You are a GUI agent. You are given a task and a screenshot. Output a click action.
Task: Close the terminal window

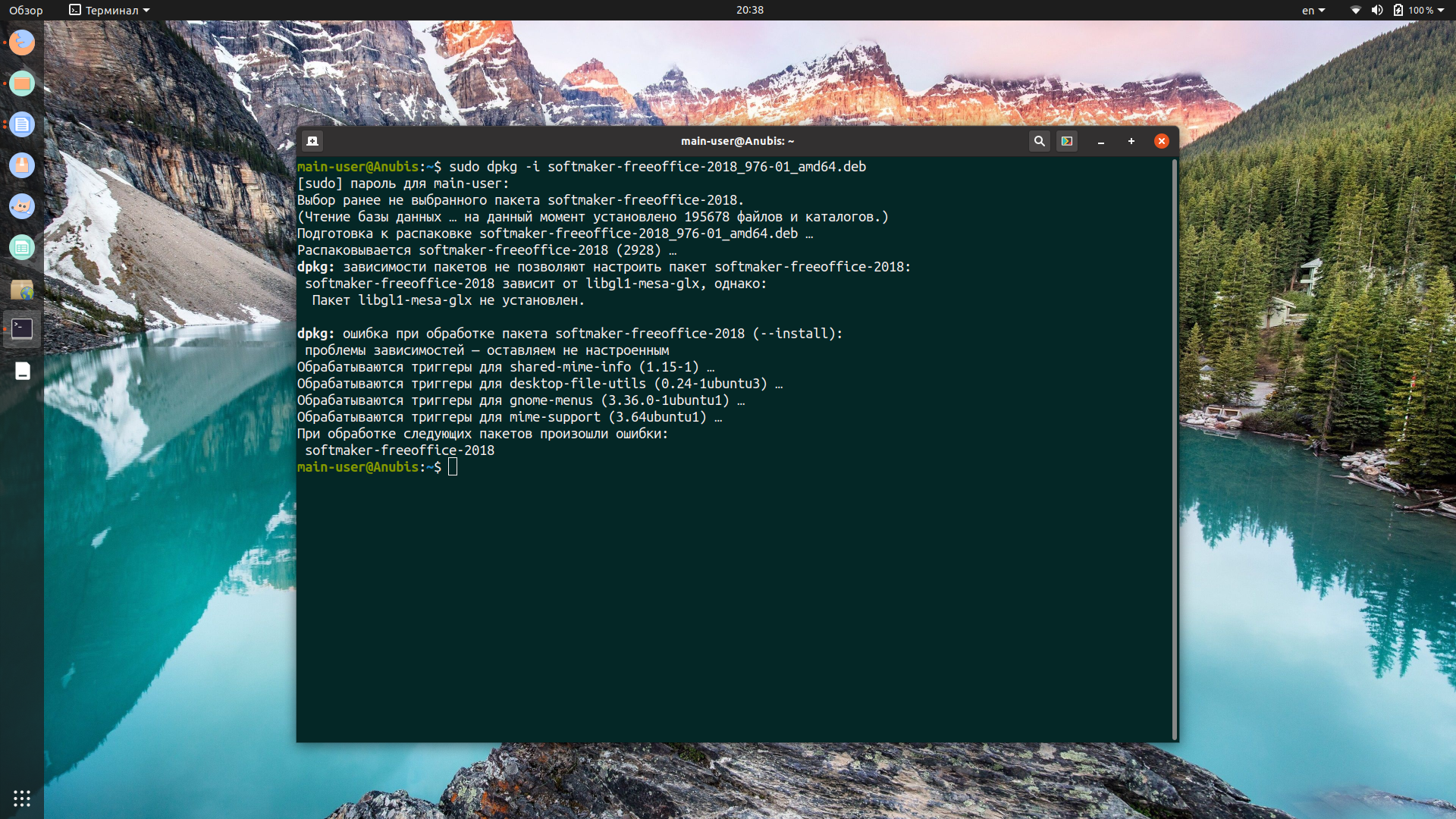[1162, 141]
